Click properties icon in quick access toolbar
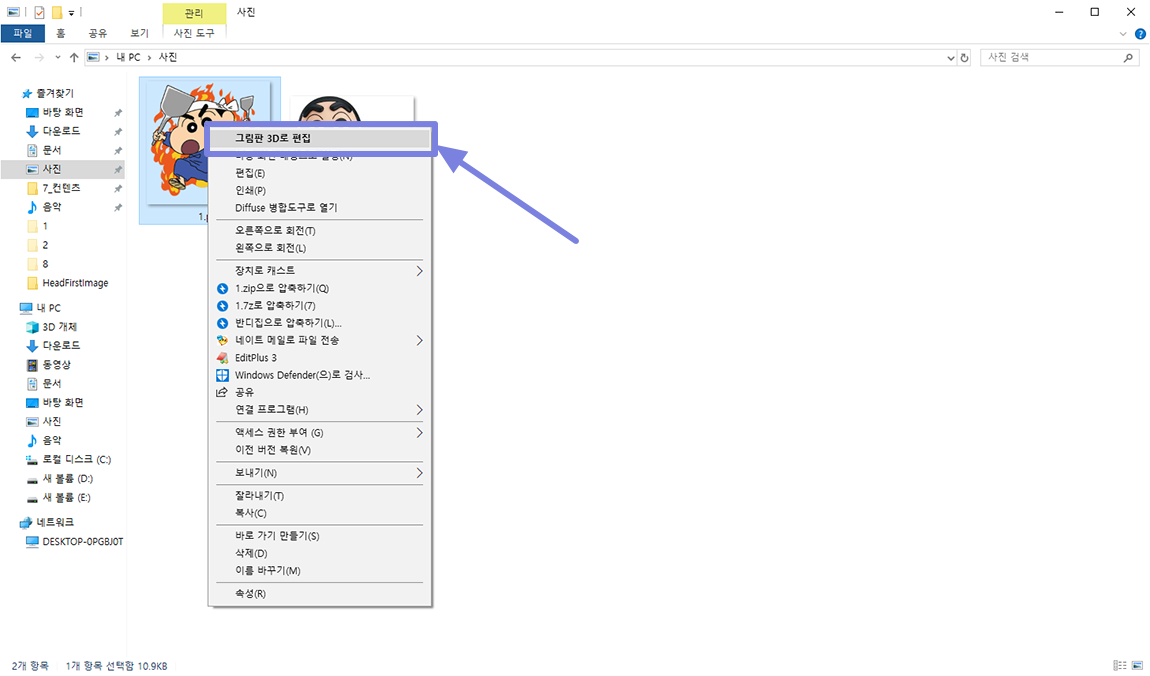The width and height of the screenshot is (1150, 676). point(39,12)
